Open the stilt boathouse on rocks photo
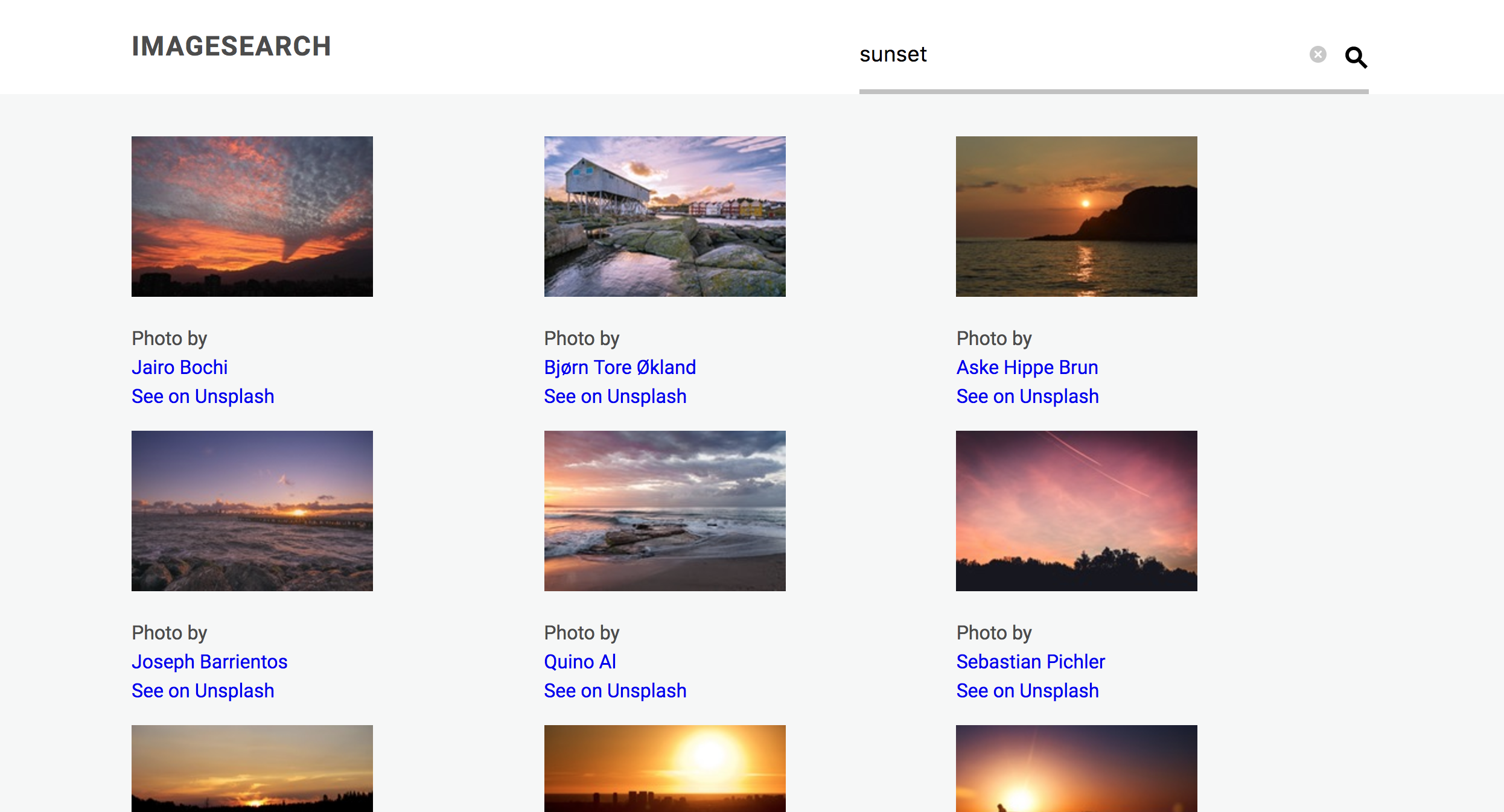Screen dimensions: 1504x812 [x=664, y=216]
